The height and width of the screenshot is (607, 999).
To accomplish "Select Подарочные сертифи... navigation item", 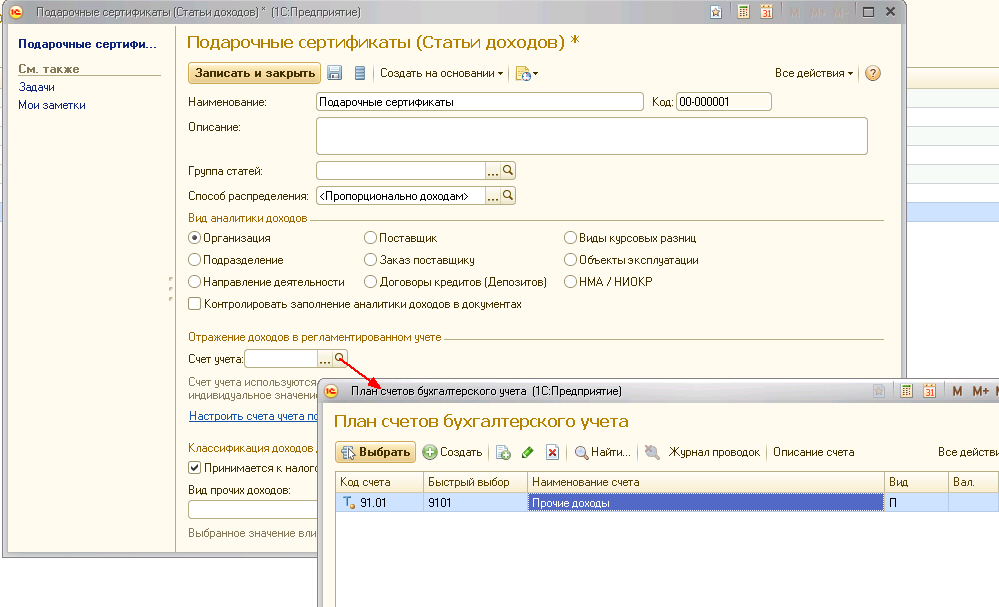I will tap(87, 44).
